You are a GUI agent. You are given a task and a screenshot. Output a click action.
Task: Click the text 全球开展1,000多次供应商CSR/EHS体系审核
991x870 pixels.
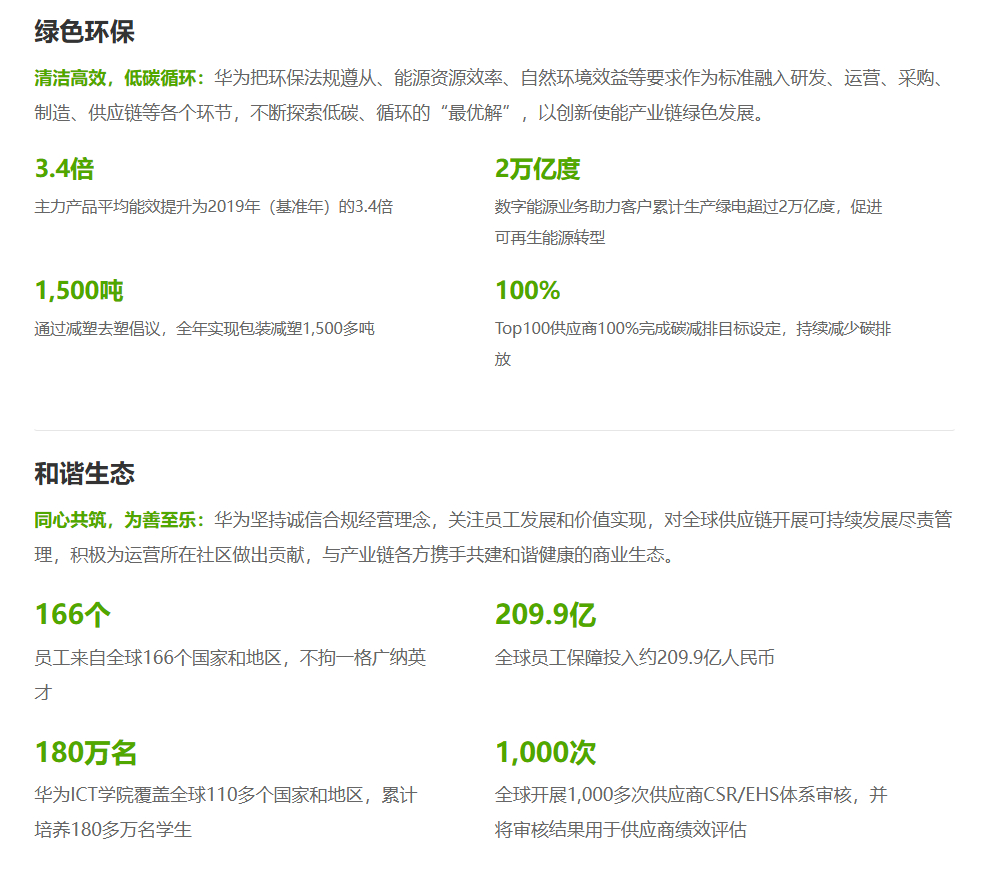(673, 795)
